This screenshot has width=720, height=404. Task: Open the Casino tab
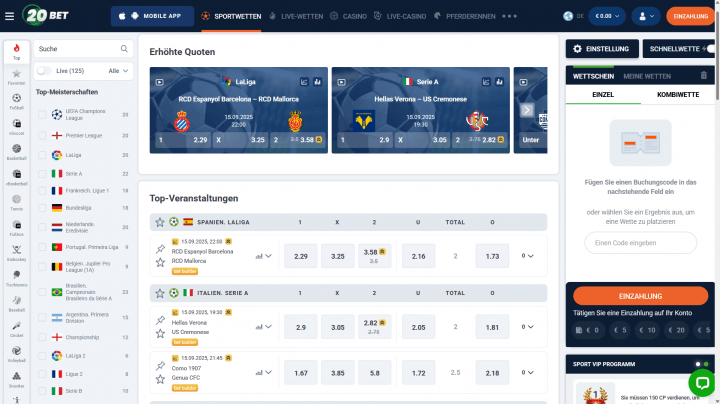349,16
